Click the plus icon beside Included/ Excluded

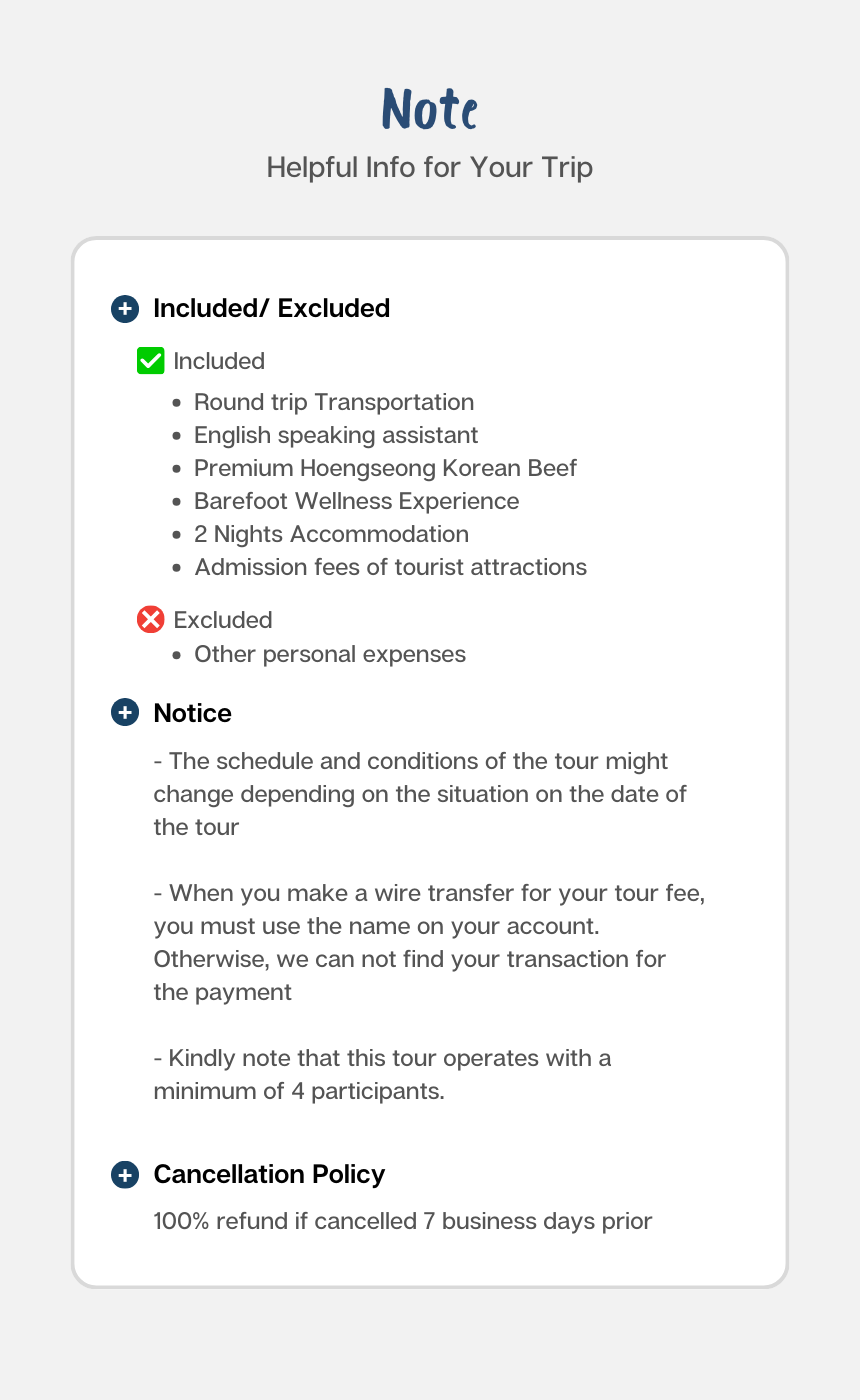[125, 308]
